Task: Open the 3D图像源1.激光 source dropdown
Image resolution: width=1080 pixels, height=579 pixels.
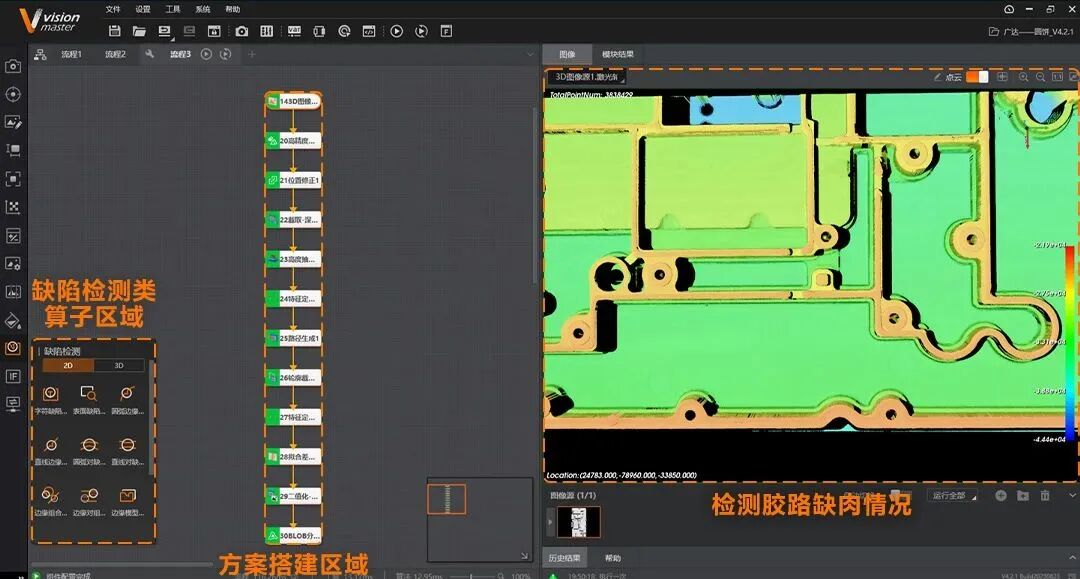Action: 590,74
